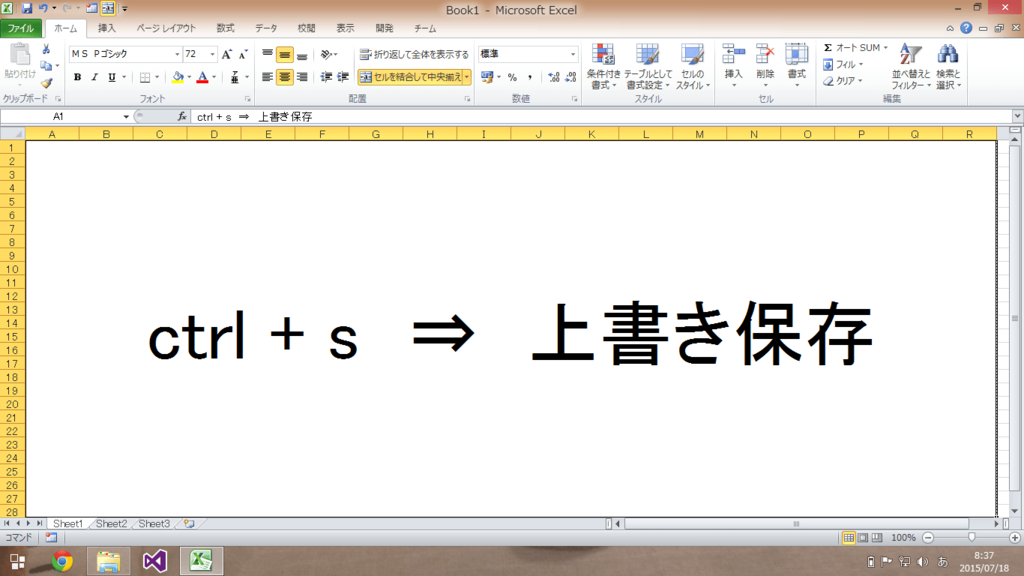Screen dimensions: 1024x576
Task: Select the Sheet2 worksheet tab
Action: 111,524
